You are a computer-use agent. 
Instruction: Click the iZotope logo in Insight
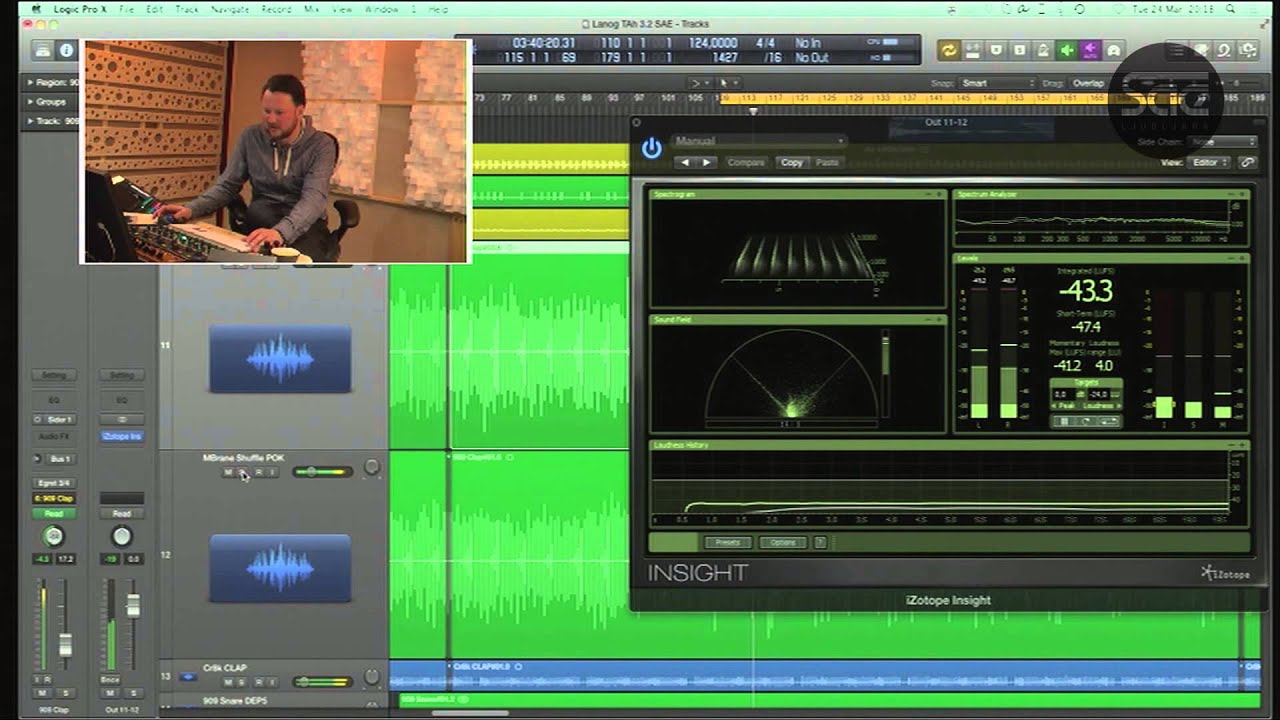1225,573
